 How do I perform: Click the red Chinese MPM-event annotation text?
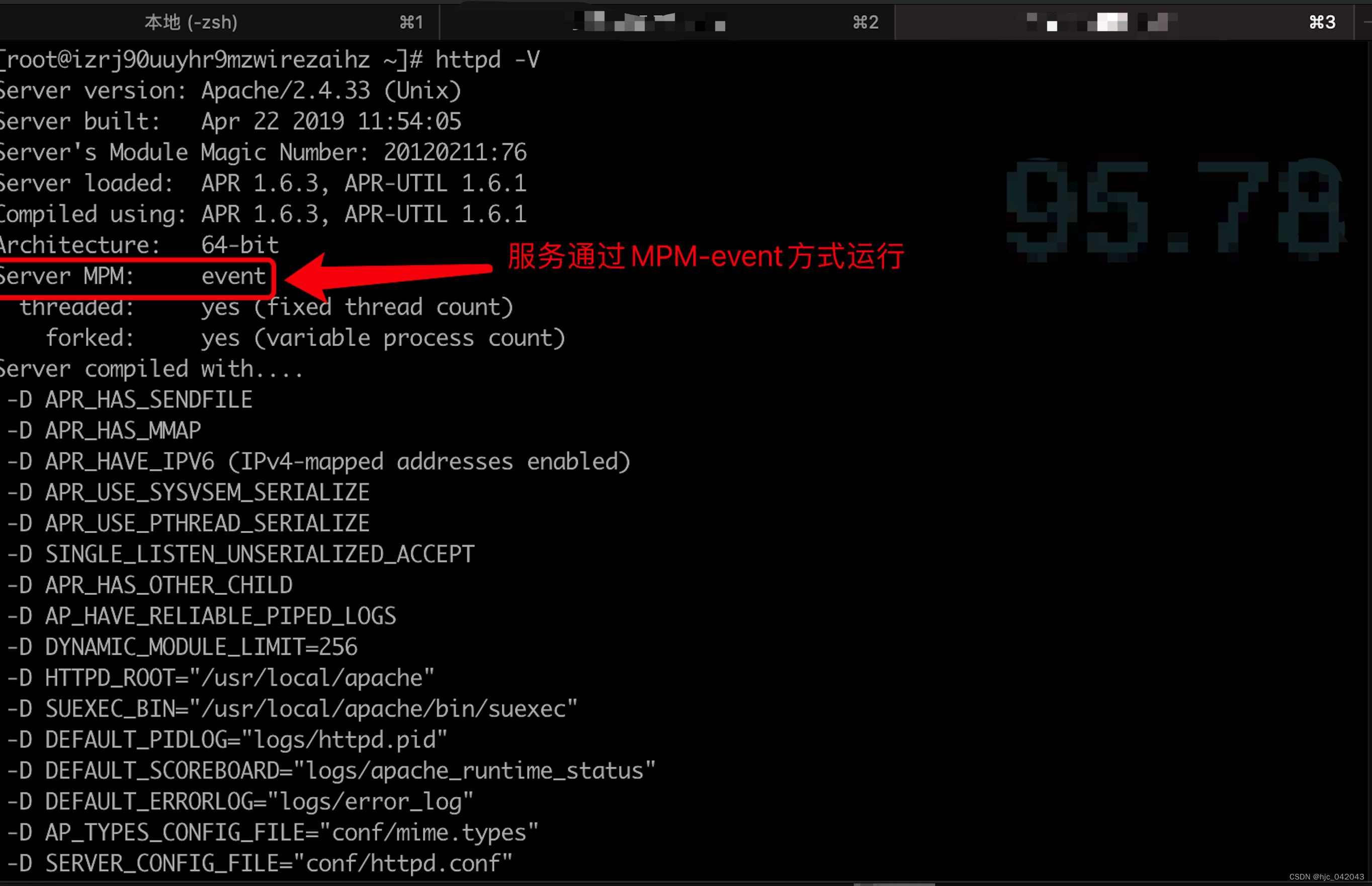pyautogui.click(x=706, y=256)
